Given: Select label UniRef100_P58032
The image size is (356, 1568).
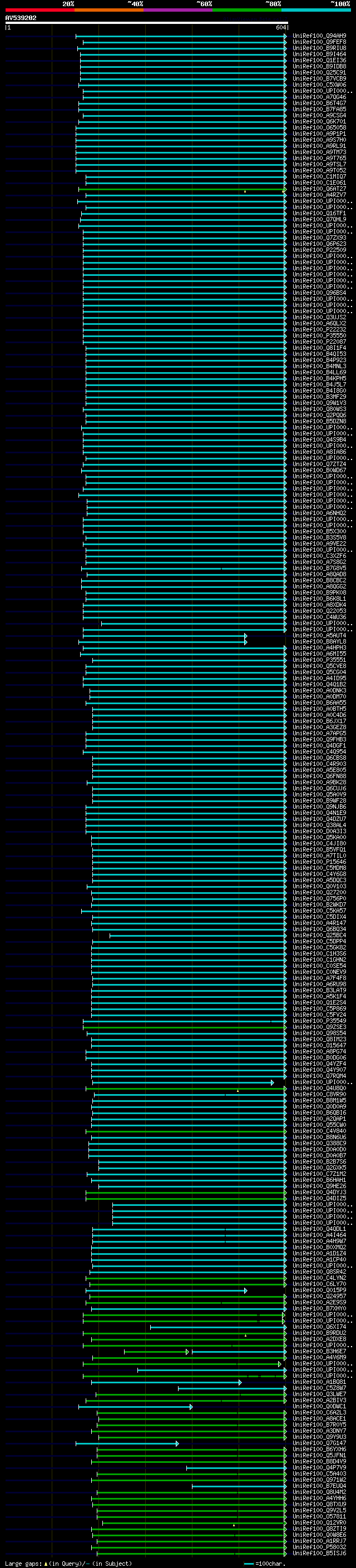Looking at the screenshot, I should (x=319, y=1547).
